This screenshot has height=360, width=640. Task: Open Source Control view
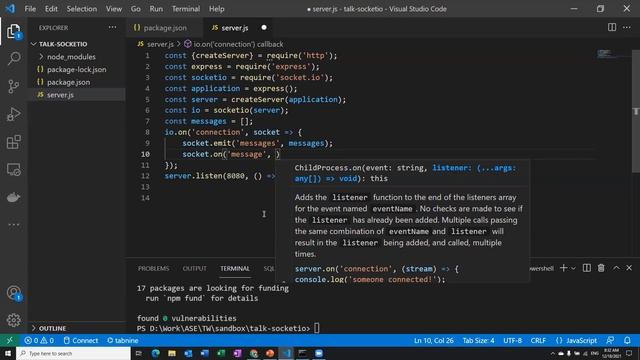point(13,87)
